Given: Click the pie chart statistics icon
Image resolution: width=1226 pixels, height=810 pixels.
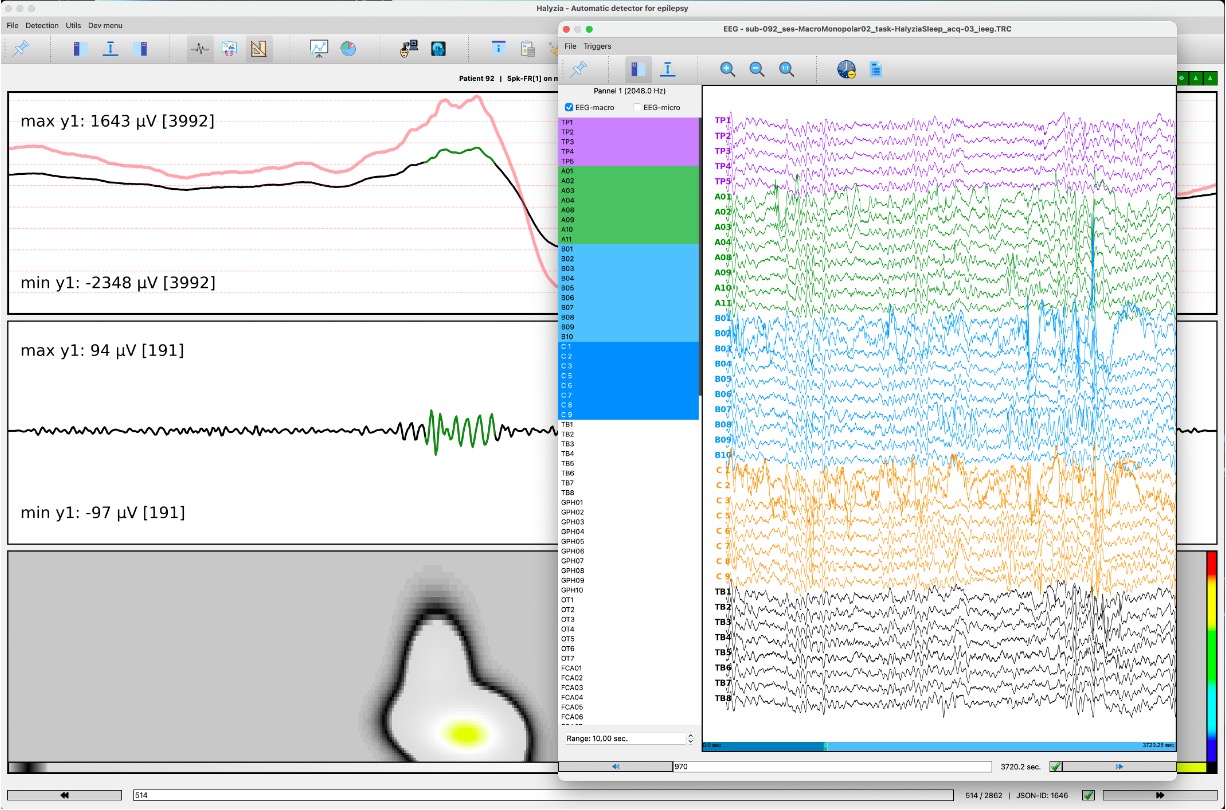Looking at the screenshot, I should pyautogui.click(x=348, y=48).
